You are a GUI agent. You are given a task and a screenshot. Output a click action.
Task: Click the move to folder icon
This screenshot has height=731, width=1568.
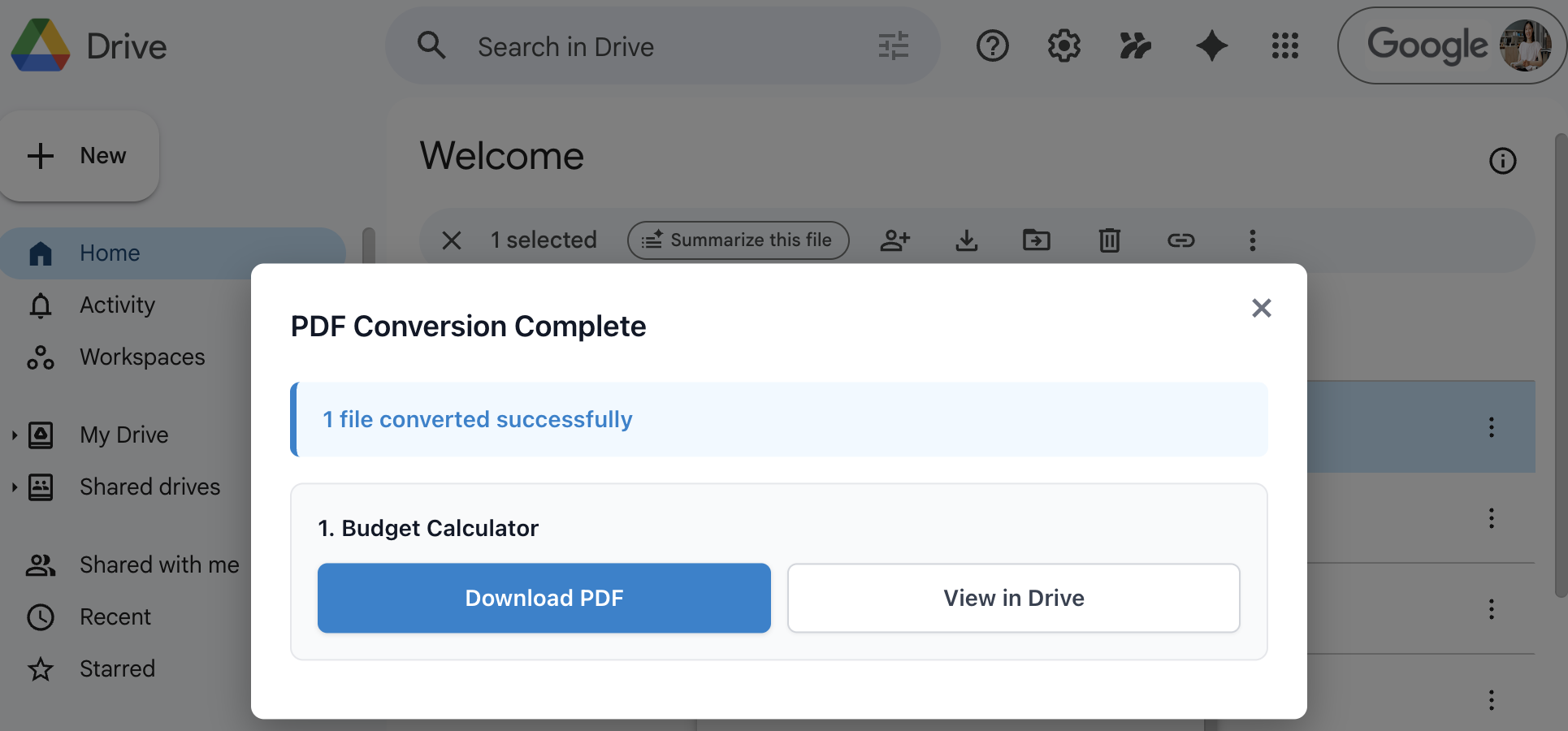[x=1036, y=240]
